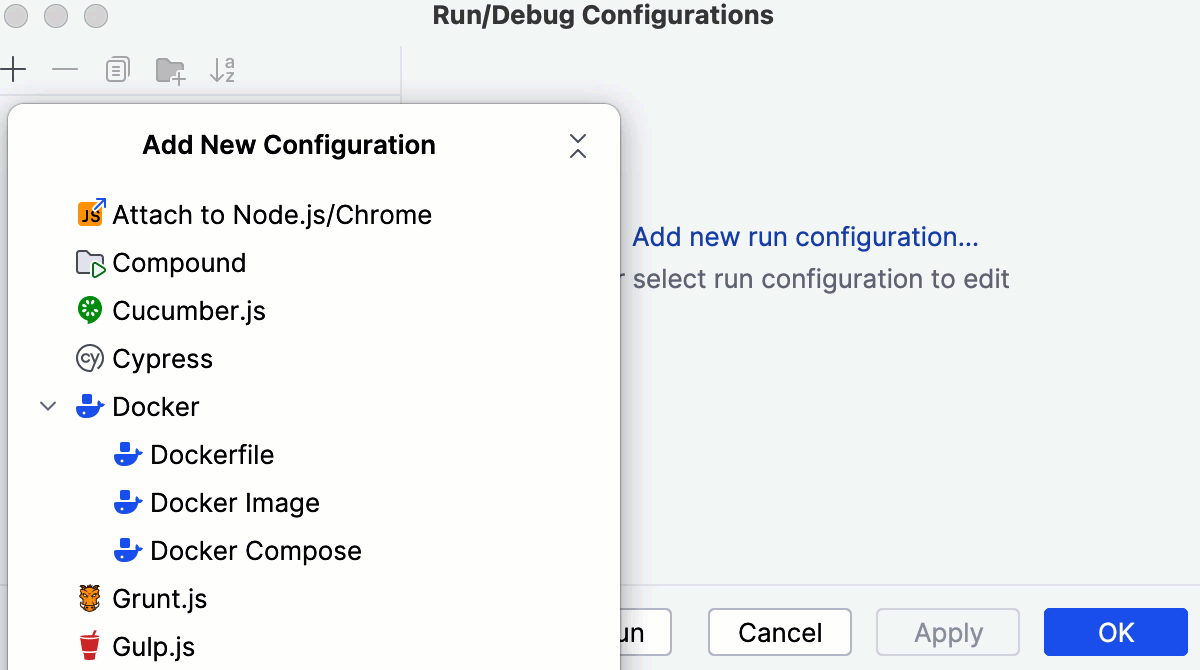Select the Docker whale icon
This screenshot has width=1200, height=670.
[89, 406]
